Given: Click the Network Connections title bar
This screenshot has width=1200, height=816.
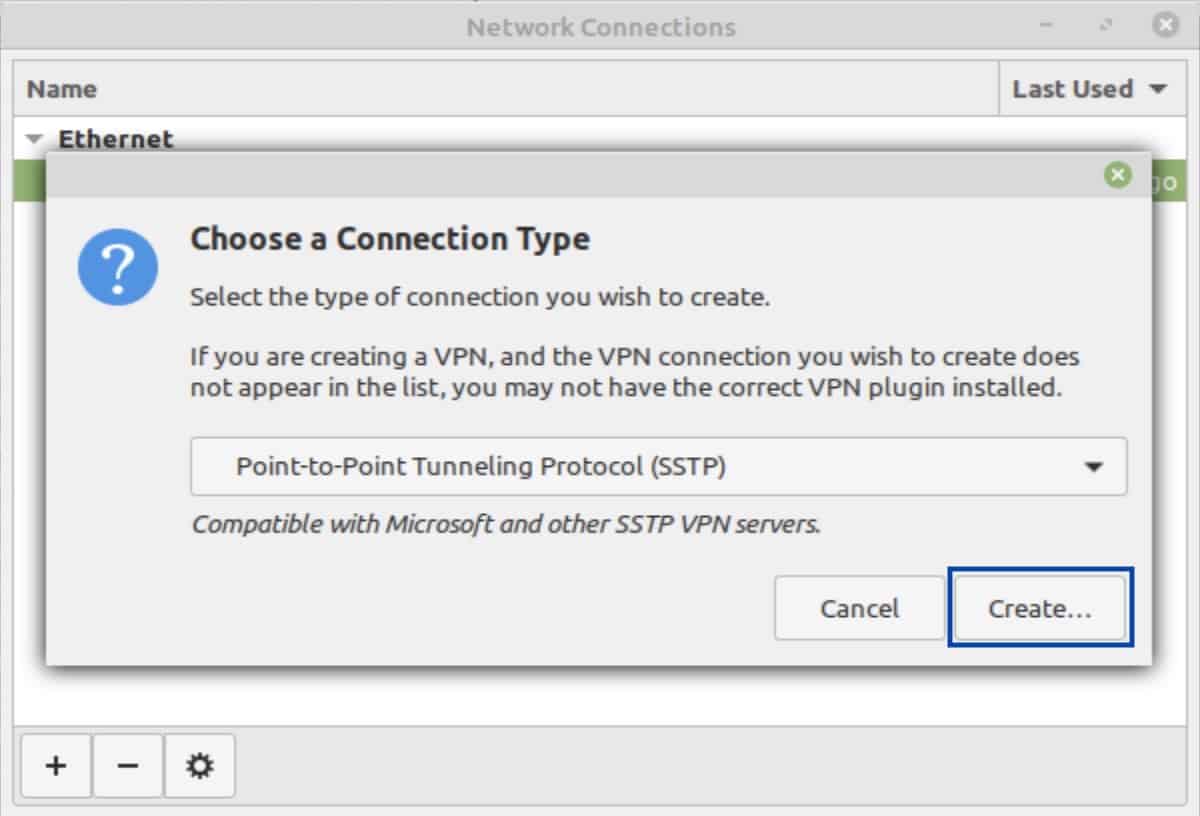Looking at the screenshot, I should 600,27.
